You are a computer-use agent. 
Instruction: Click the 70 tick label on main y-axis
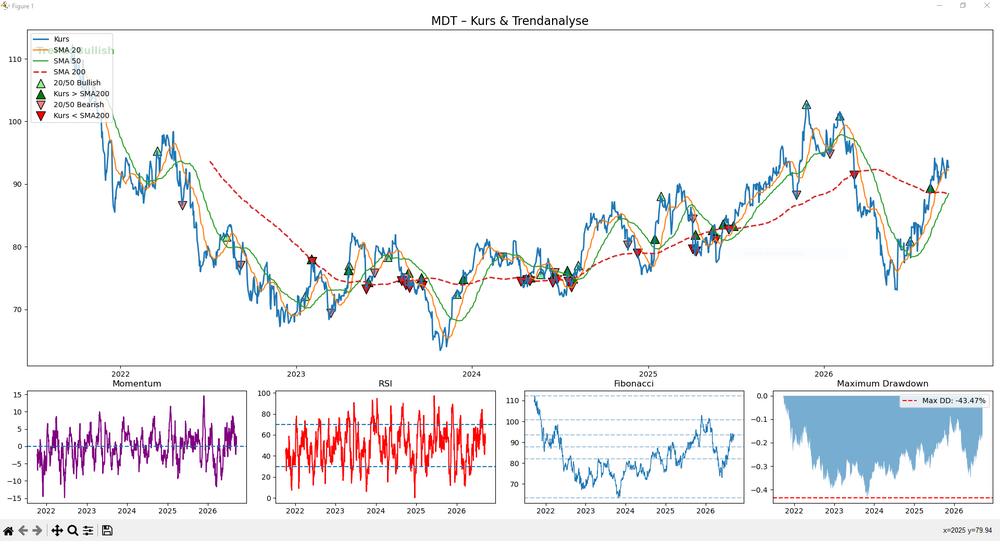click(17, 309)
